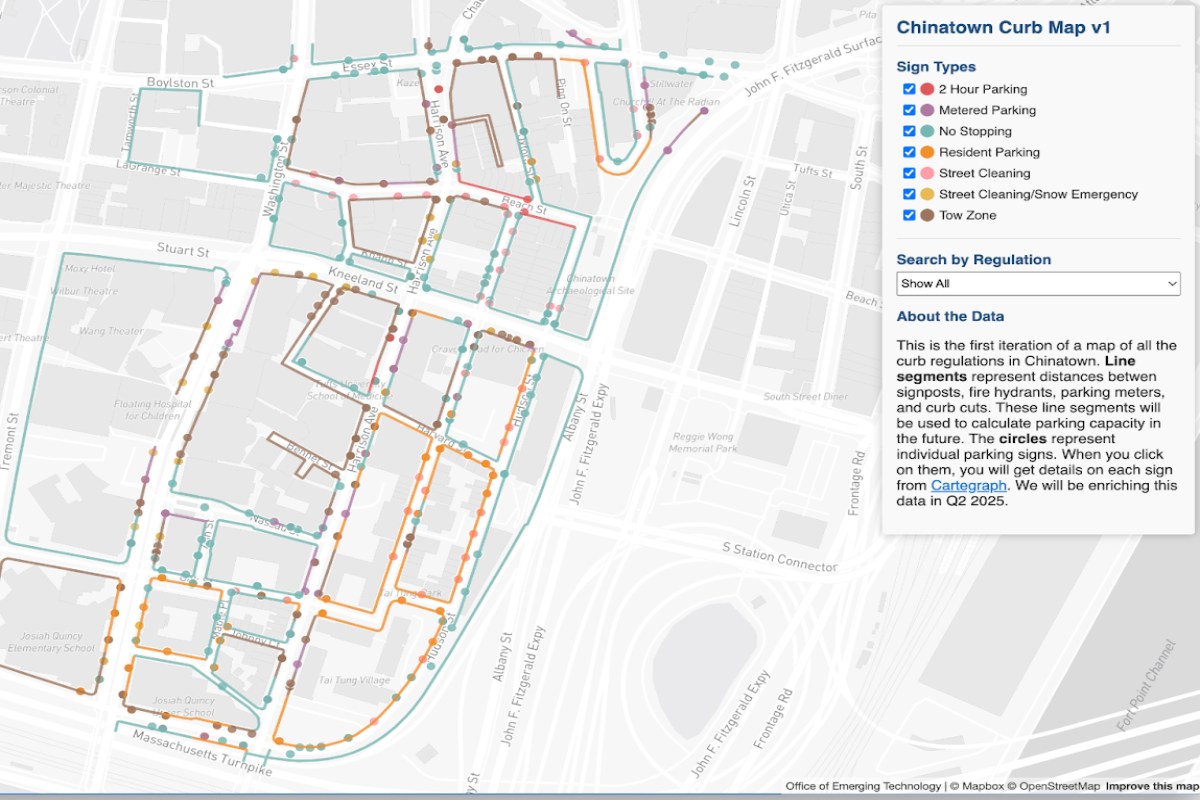
Task: Click the purple metered marker beside the Stillwater label
Action: coord(643,86)
